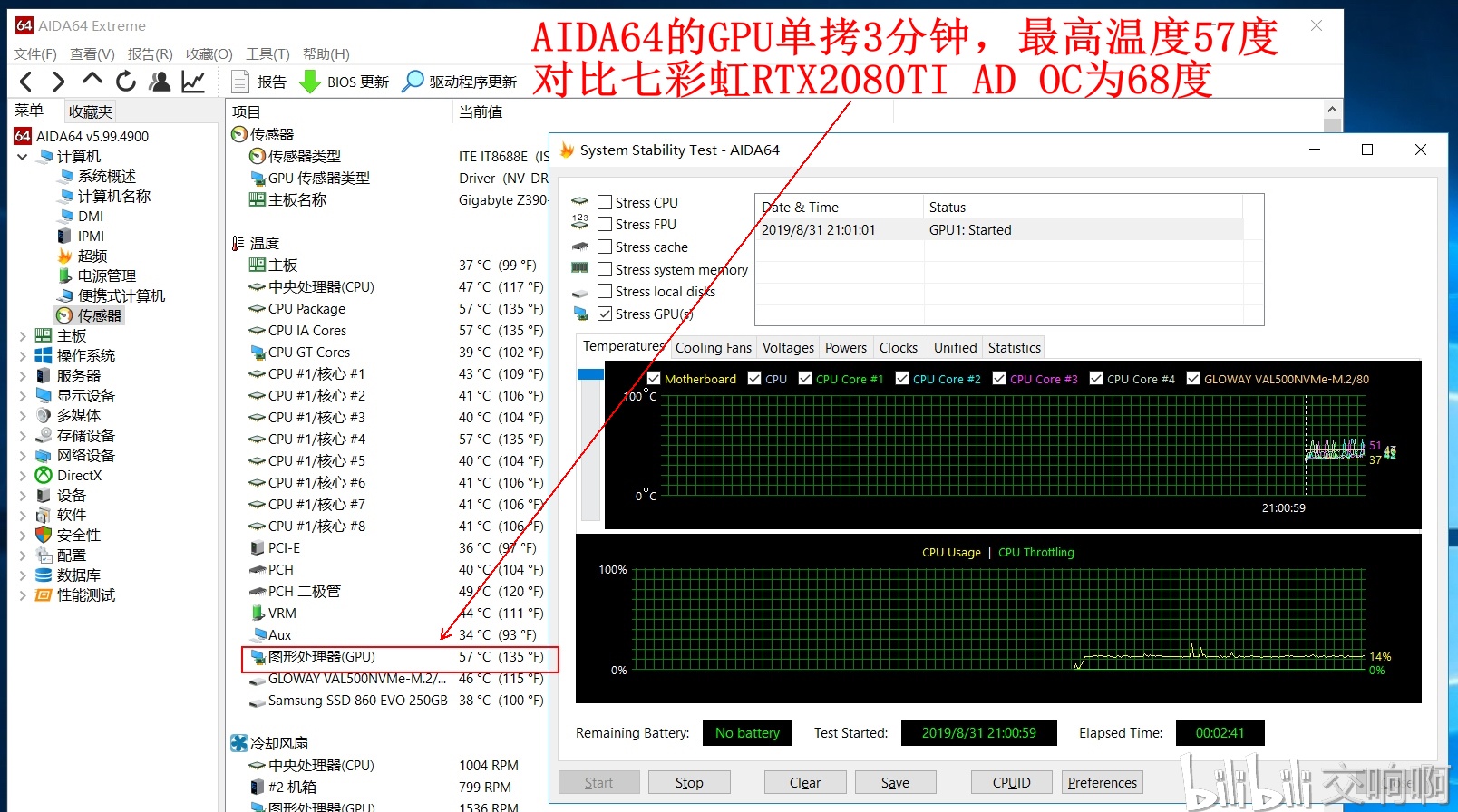Viewport: 1458px width, 812px height.
Task: Expand the 显示设备 tree node
Action: pyautogui.click(x=23, y=395)
